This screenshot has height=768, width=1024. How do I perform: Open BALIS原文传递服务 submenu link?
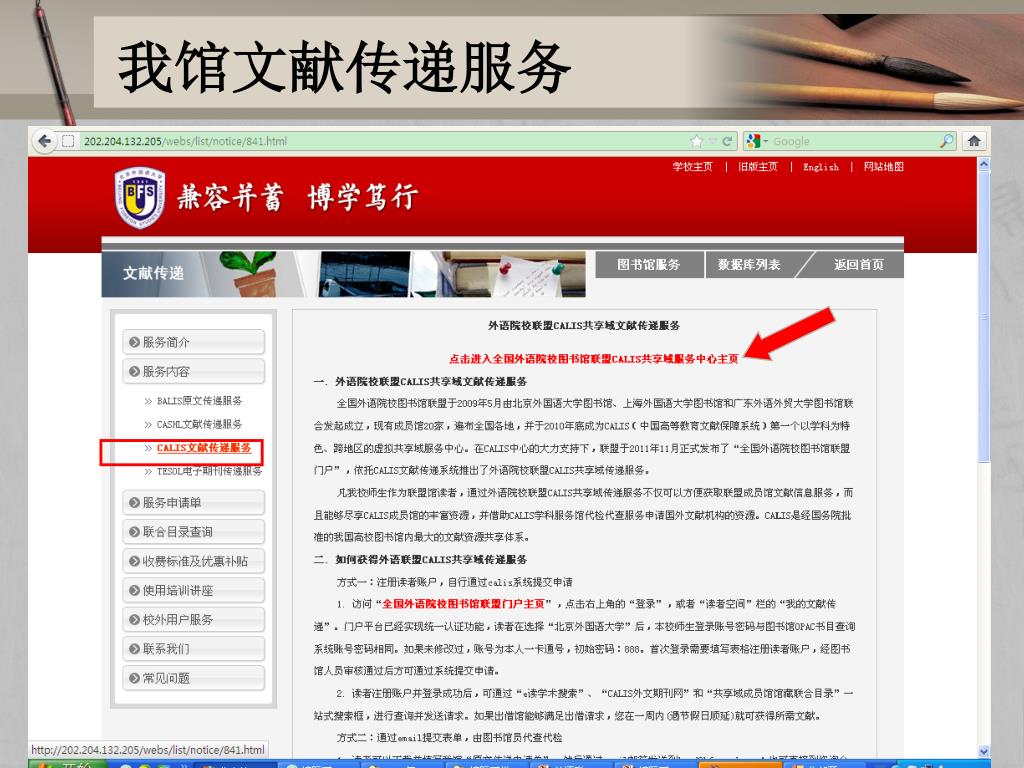(x=199, y=400)
